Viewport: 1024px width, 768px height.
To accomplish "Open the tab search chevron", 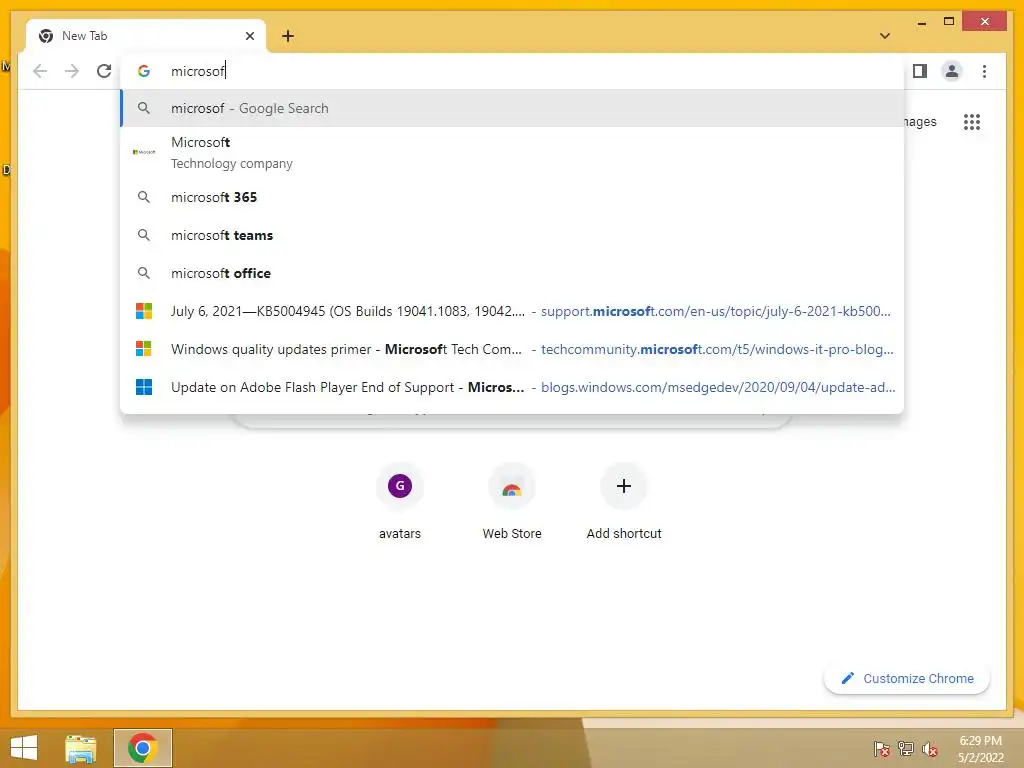I will click(x=885, y=36).
